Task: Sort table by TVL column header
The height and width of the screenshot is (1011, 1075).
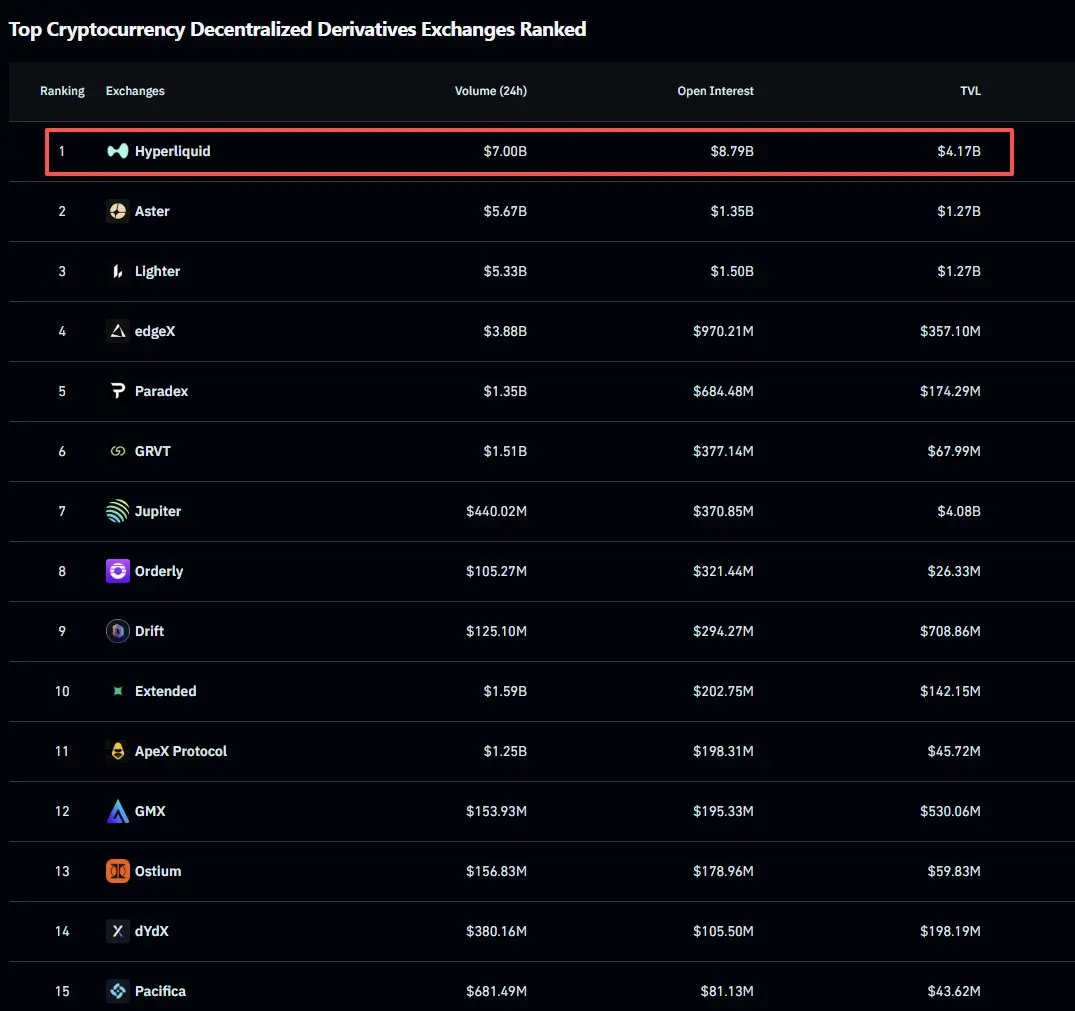Action: (x=970, y=91)
